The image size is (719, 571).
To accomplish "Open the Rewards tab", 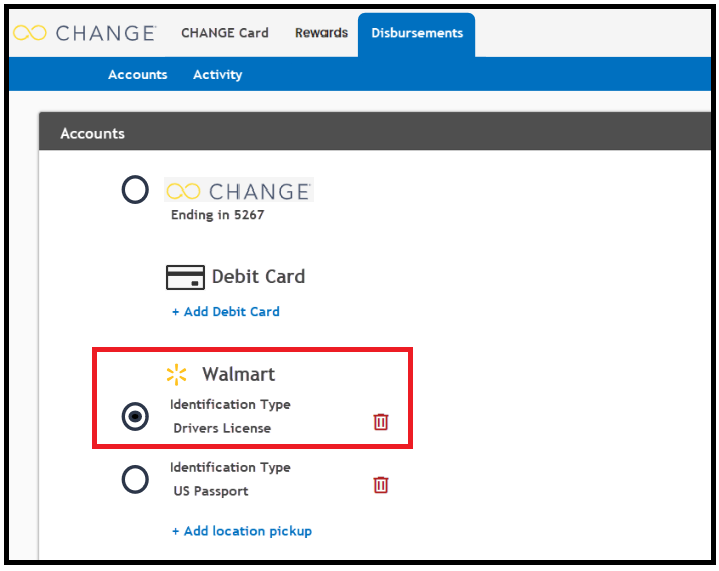I will tap(321, 33).
